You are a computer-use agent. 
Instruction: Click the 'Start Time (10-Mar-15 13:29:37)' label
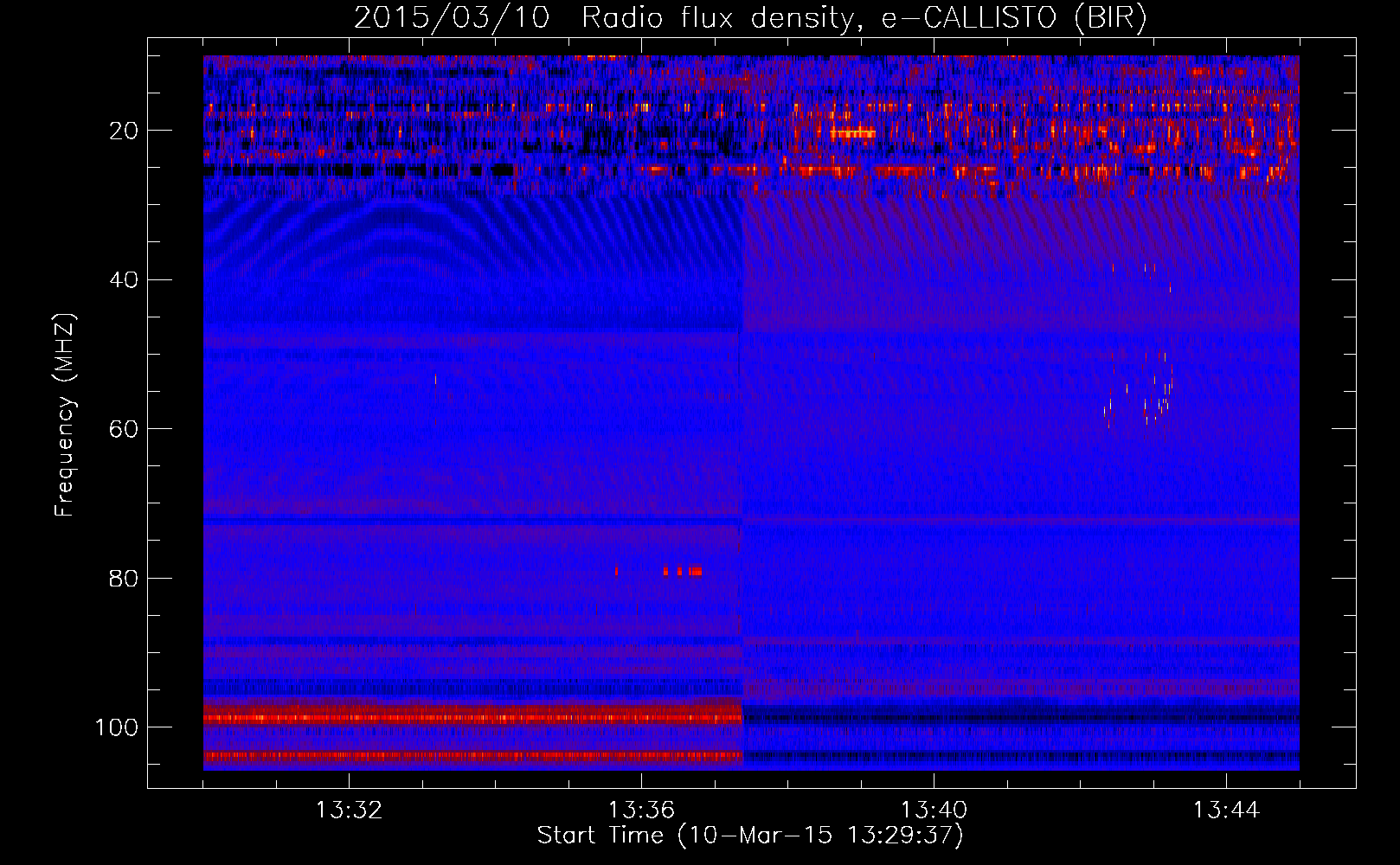coord(750,836)
